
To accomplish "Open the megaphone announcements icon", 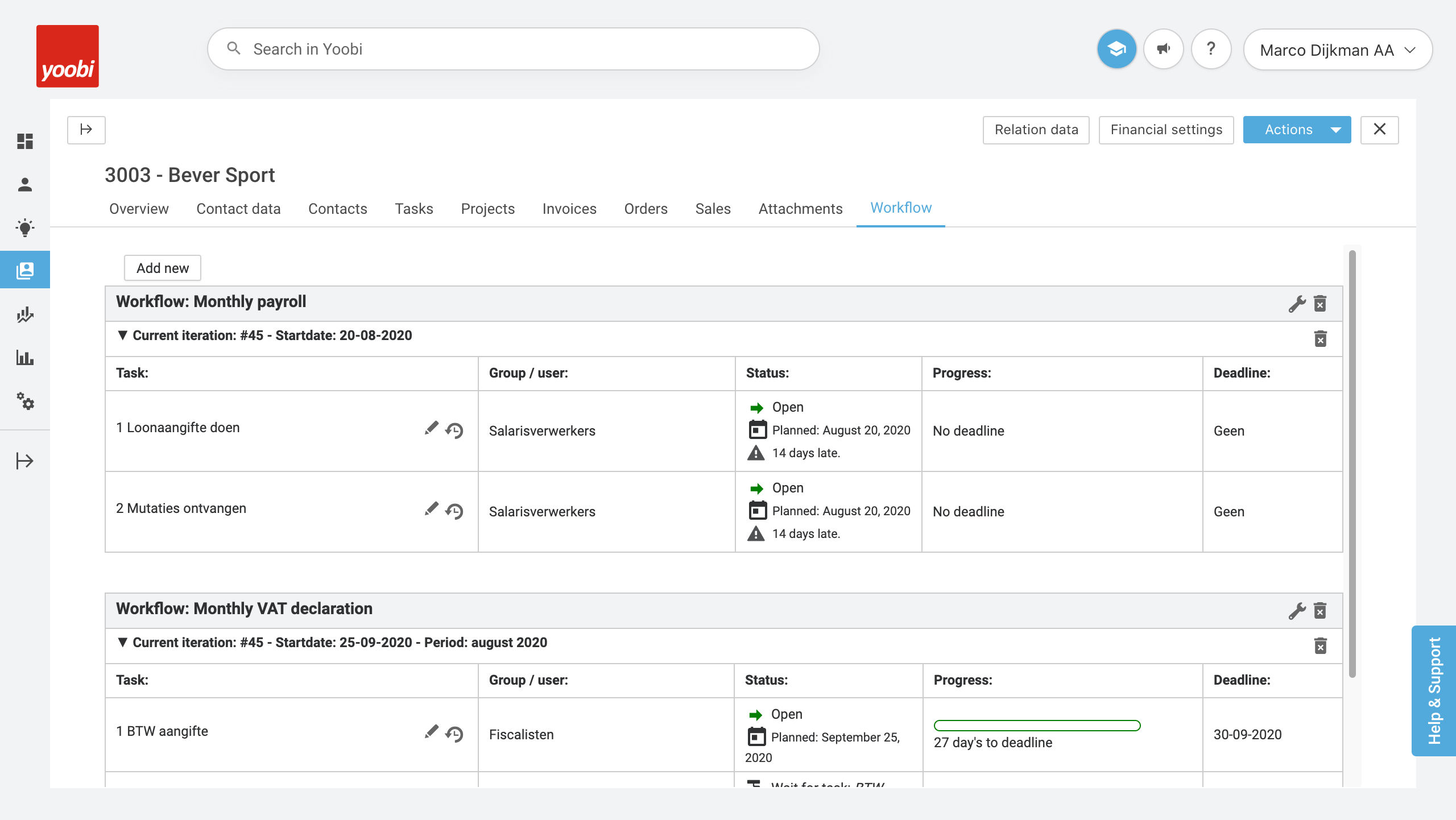I will point(1164,49).
